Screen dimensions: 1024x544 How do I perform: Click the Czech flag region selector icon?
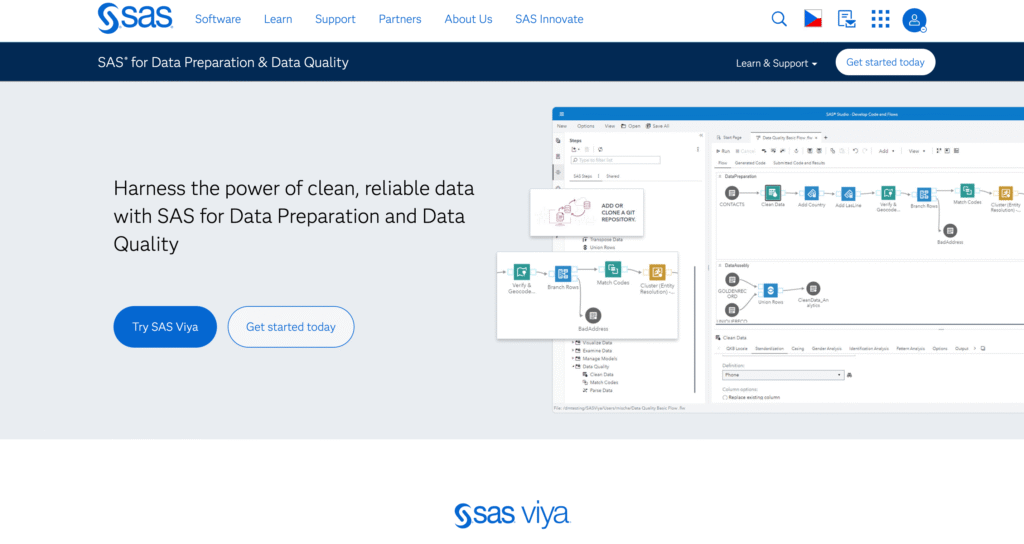(812, 19)
